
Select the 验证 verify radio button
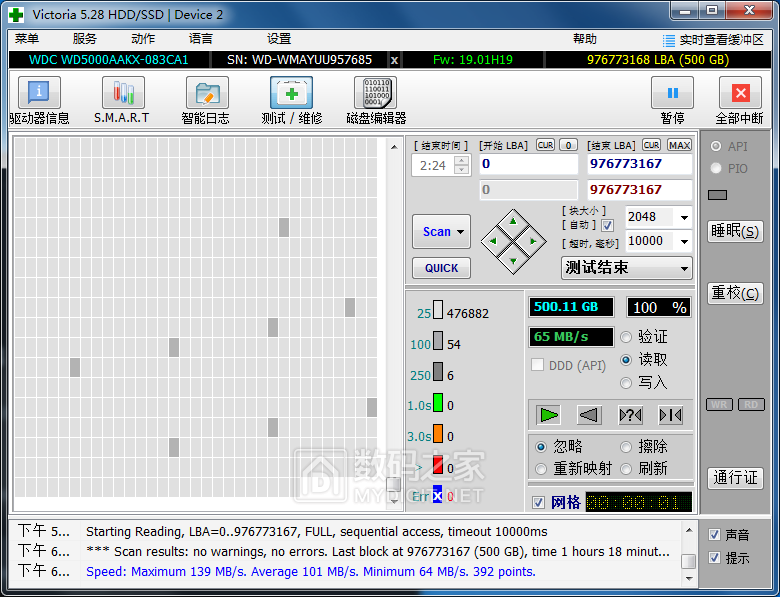[626, 337]
